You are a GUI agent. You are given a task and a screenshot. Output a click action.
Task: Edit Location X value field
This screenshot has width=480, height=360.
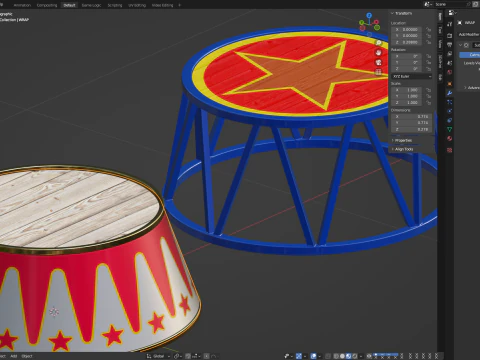pos(407,29)
